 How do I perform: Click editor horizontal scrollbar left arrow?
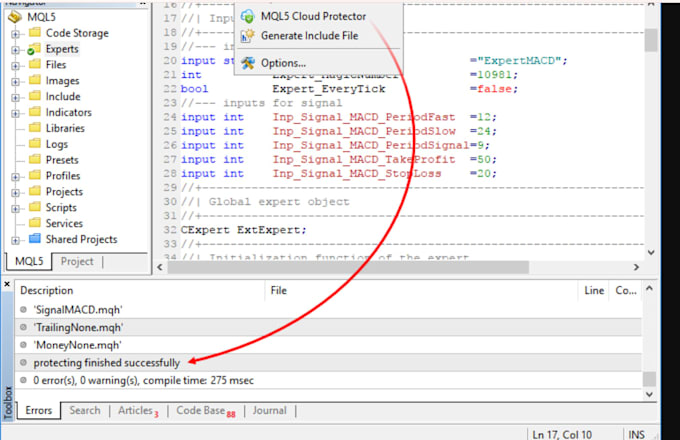point(160,267)
